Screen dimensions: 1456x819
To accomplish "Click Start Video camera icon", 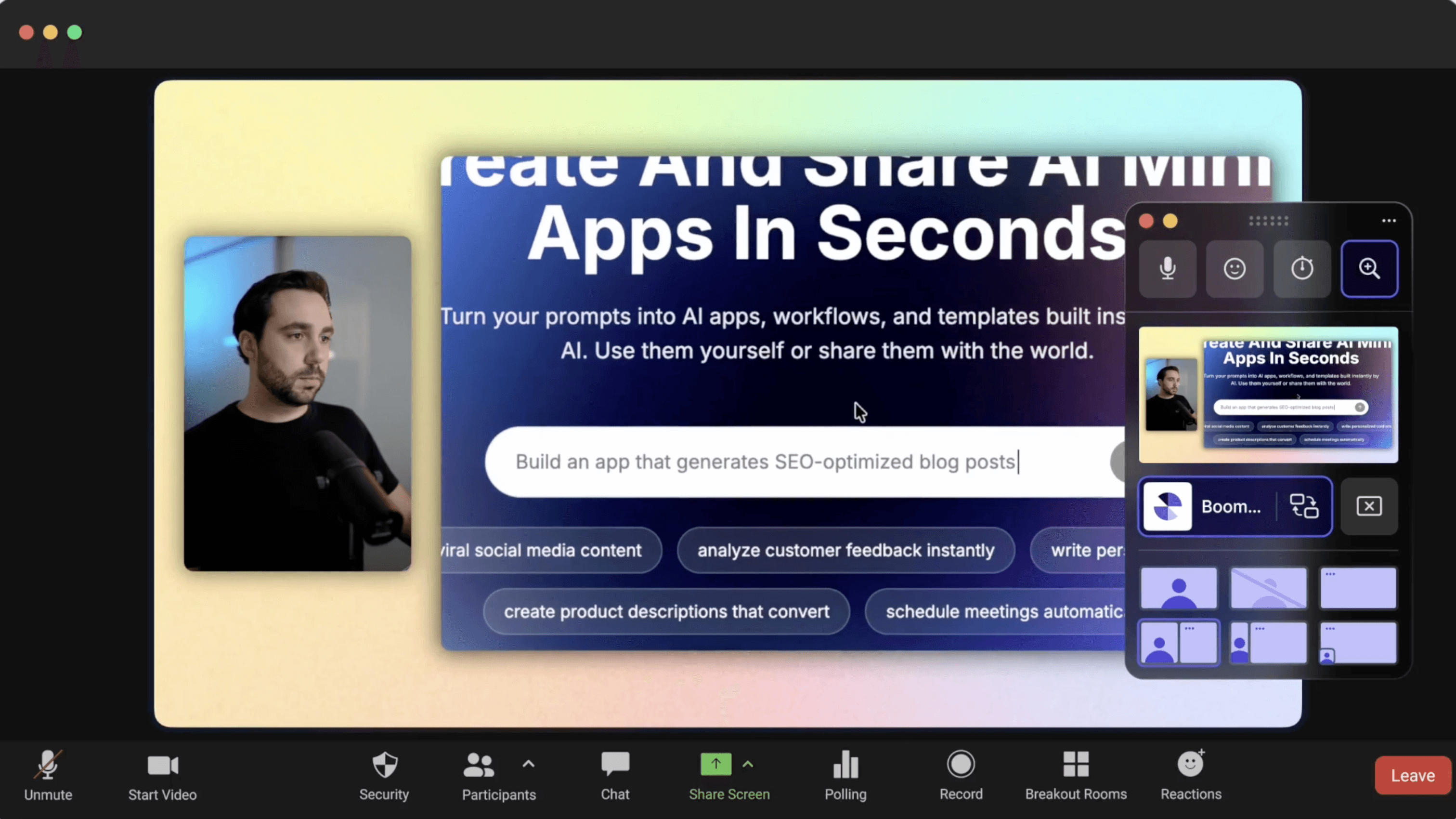I will pos(162,765).
